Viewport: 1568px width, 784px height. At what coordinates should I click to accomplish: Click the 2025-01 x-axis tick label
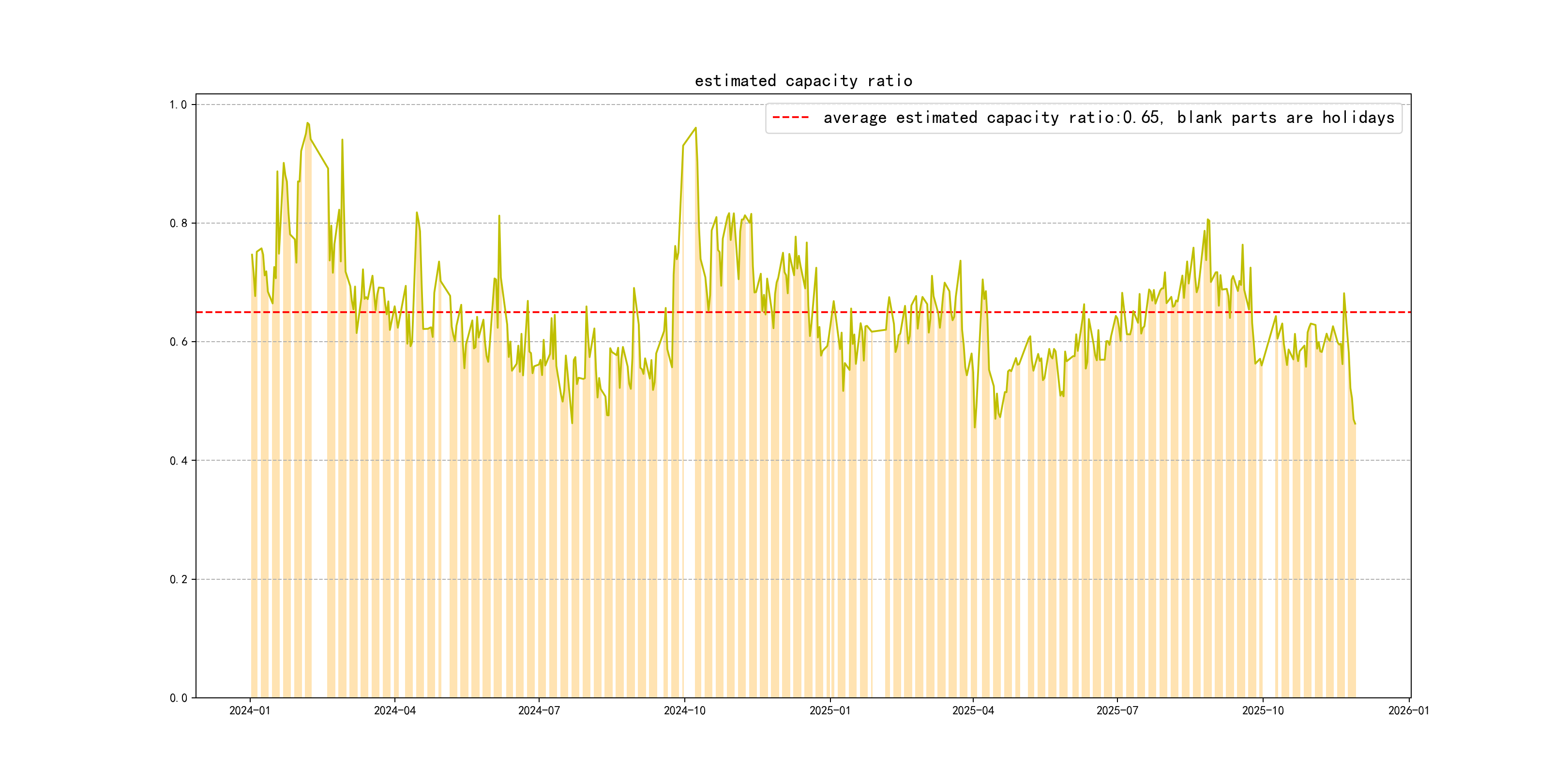click(x=829, y=710)
